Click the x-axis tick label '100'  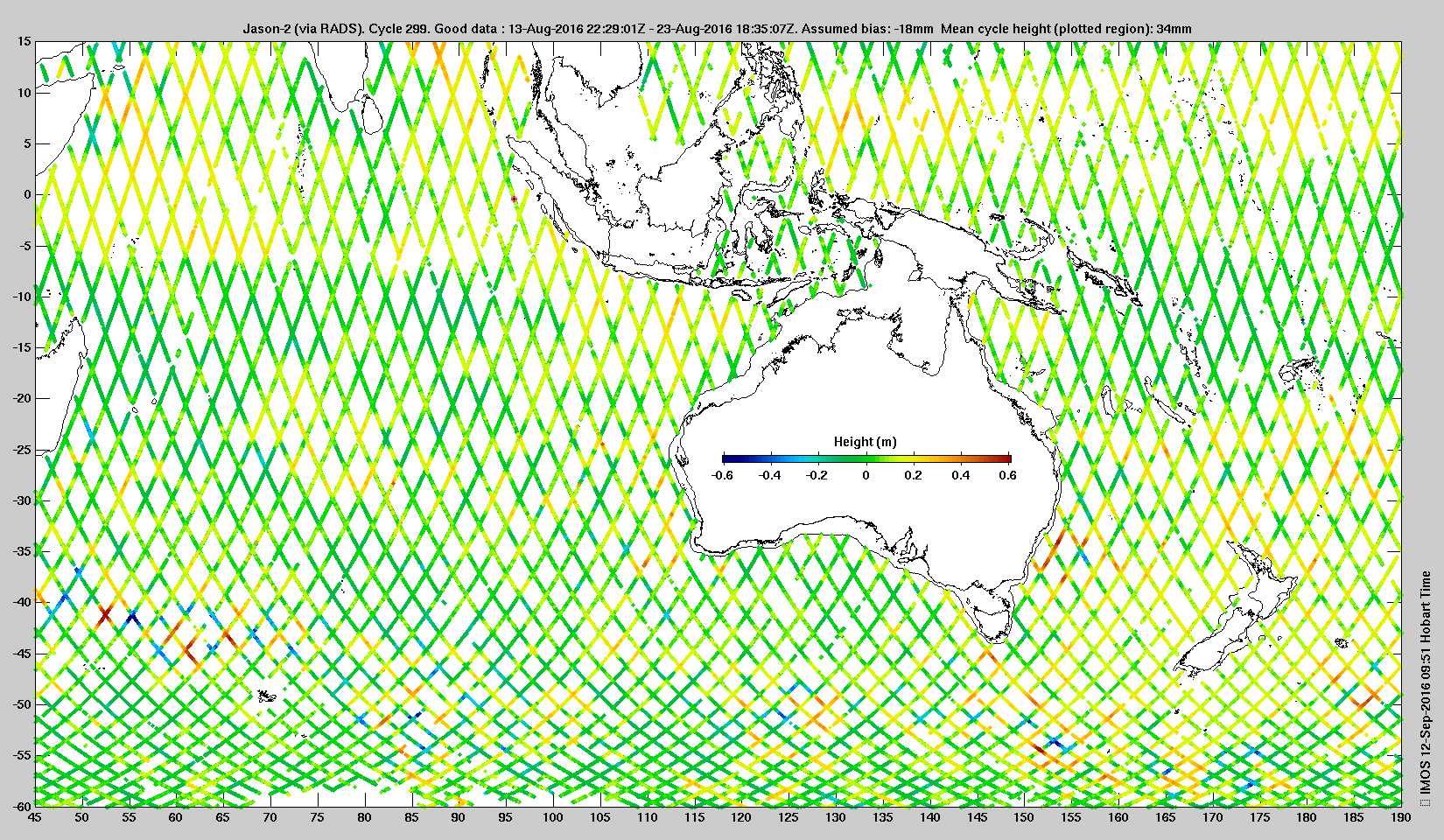point(552,817)
